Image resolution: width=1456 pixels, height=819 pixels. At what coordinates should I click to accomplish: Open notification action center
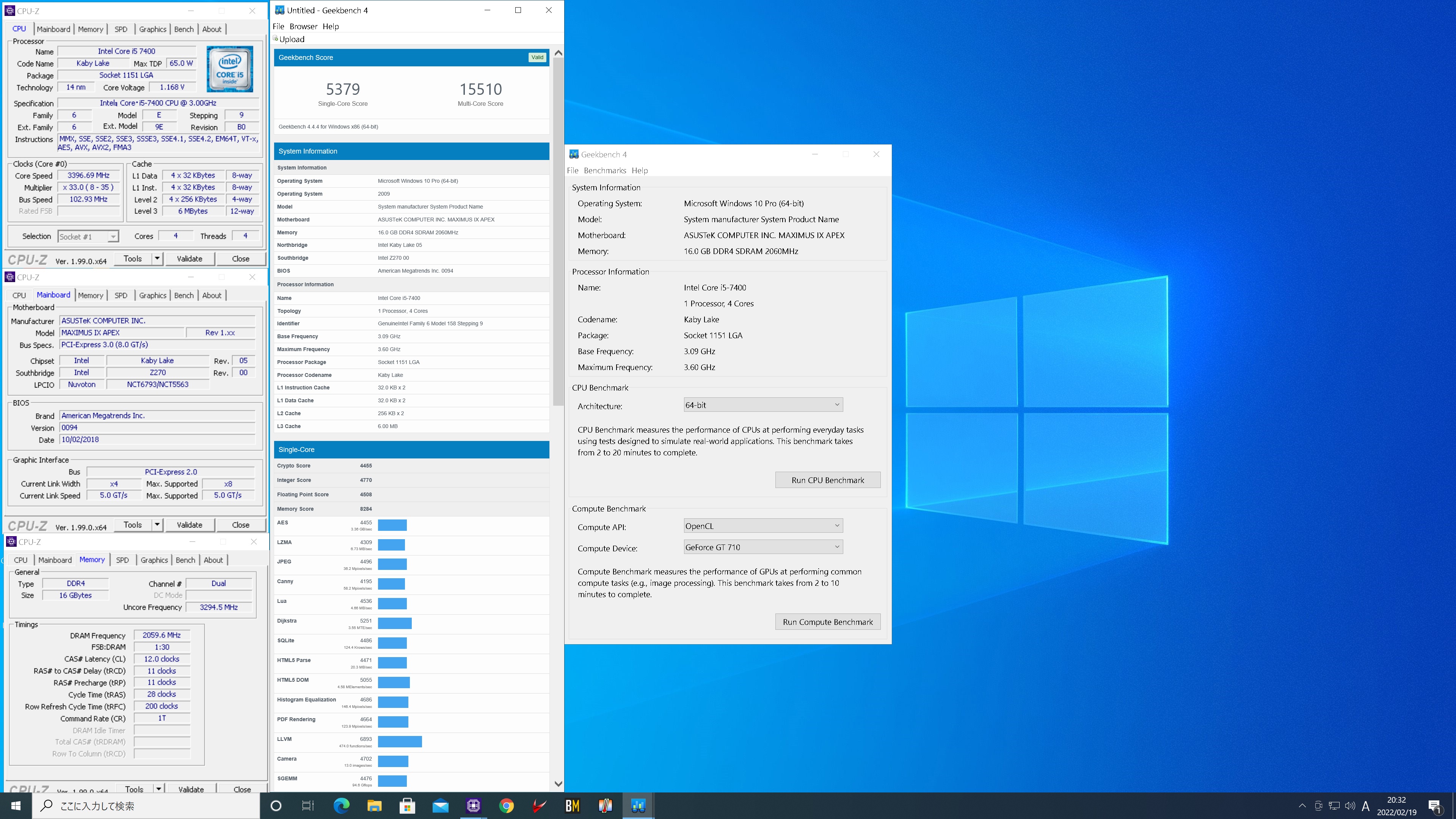tap(1435, 805)
